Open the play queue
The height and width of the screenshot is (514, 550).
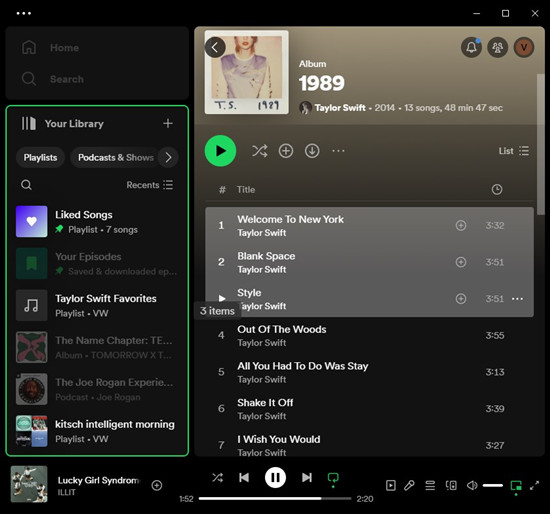click(x=430, y=486)
